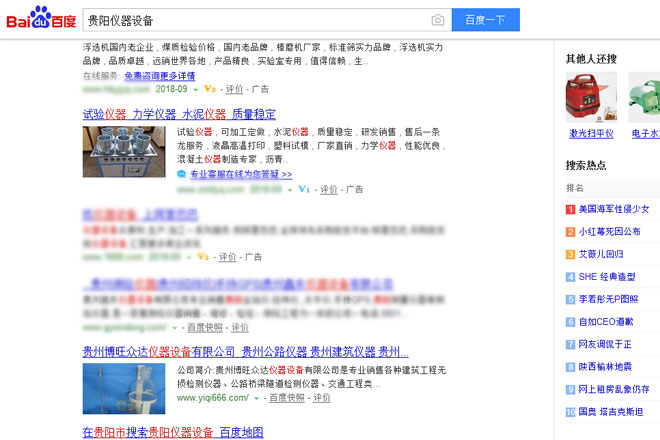Image resolution: width=660 pixels, height=440 pixels.
Task: Open 百度快照 for yiqi666.com result
Action: [x=287, y=397]
